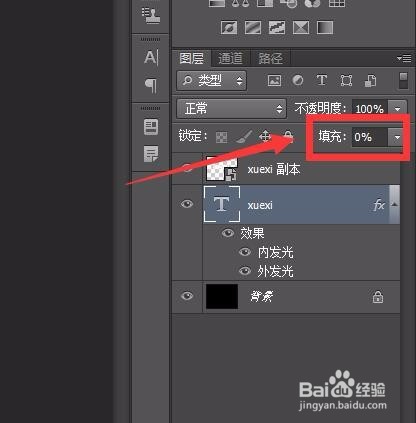Click the 不透明度 100% value field

pyautogui.click(x=370, y=109)
